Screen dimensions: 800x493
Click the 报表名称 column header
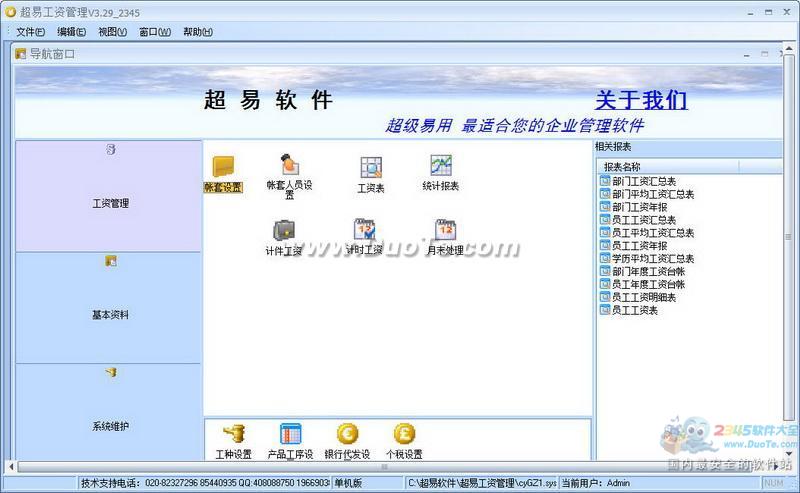point(667,166)
